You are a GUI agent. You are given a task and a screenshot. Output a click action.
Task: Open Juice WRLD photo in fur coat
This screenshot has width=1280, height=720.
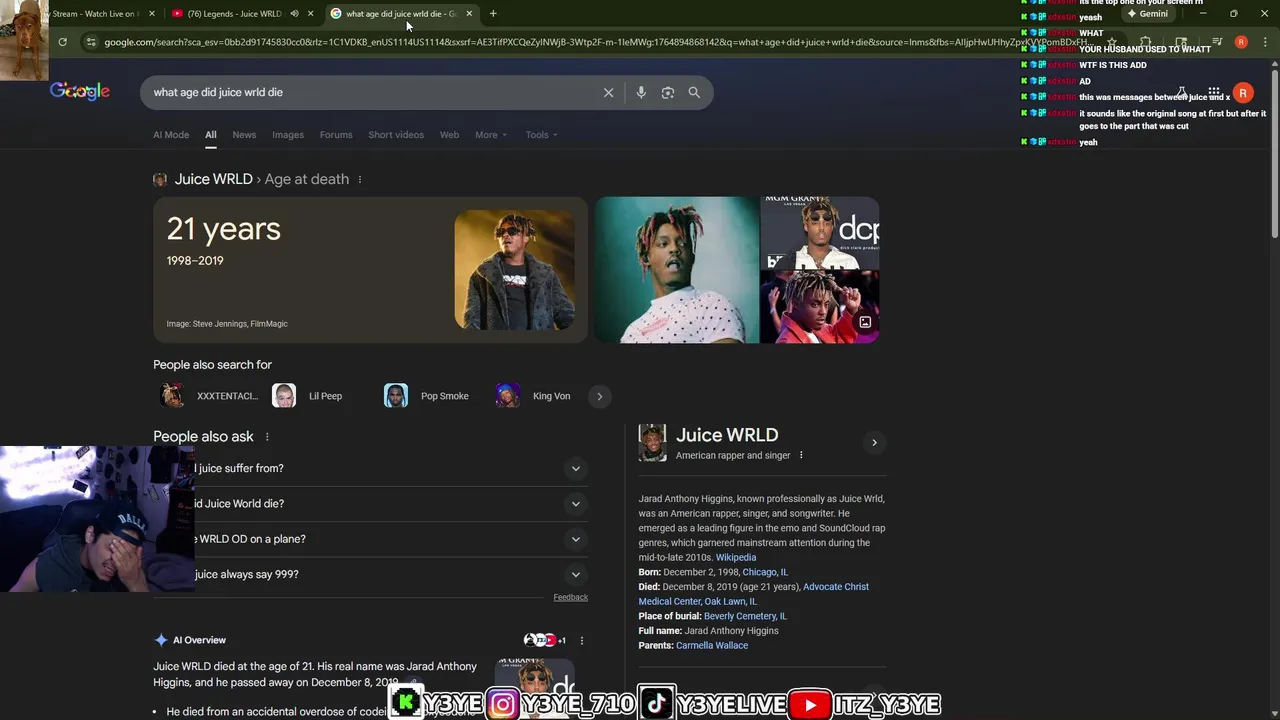click(x=514, y=270)
